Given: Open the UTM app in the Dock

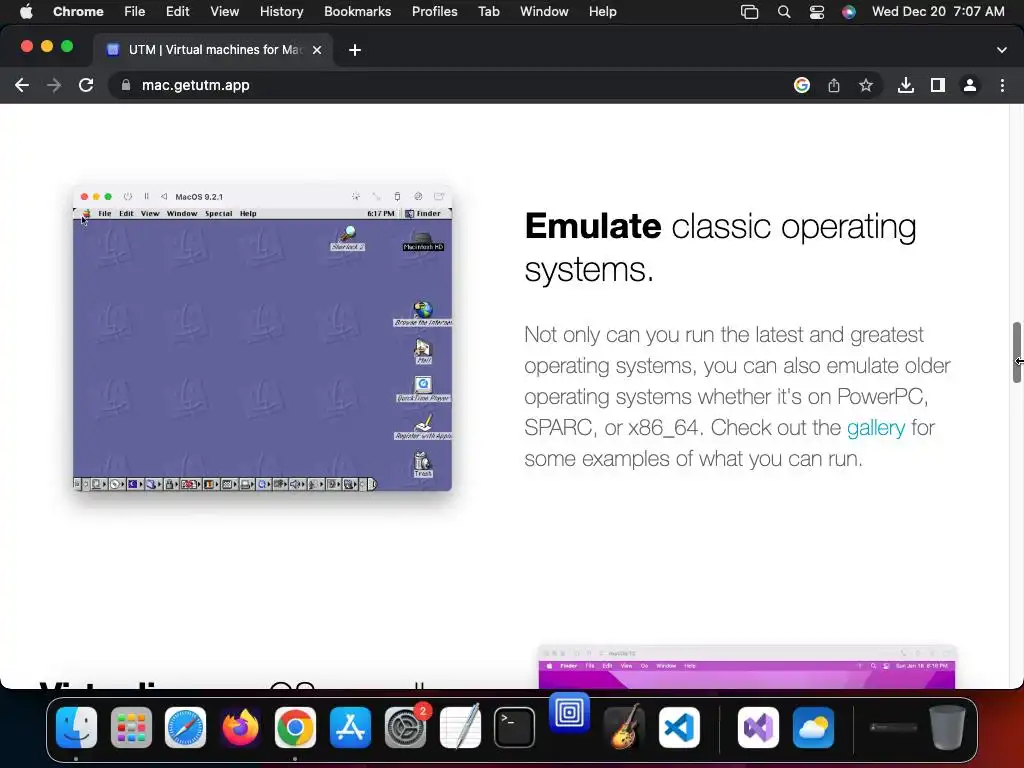Looking at the screenshot, I should [x=569, y=712].
